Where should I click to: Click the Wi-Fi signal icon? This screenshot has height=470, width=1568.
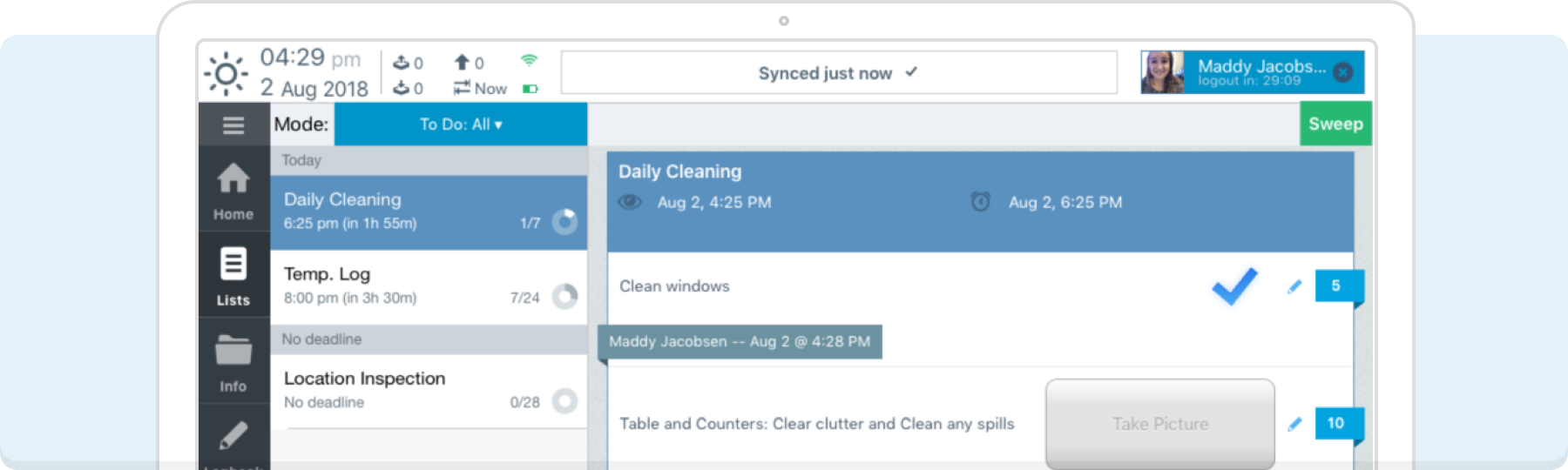529,60
